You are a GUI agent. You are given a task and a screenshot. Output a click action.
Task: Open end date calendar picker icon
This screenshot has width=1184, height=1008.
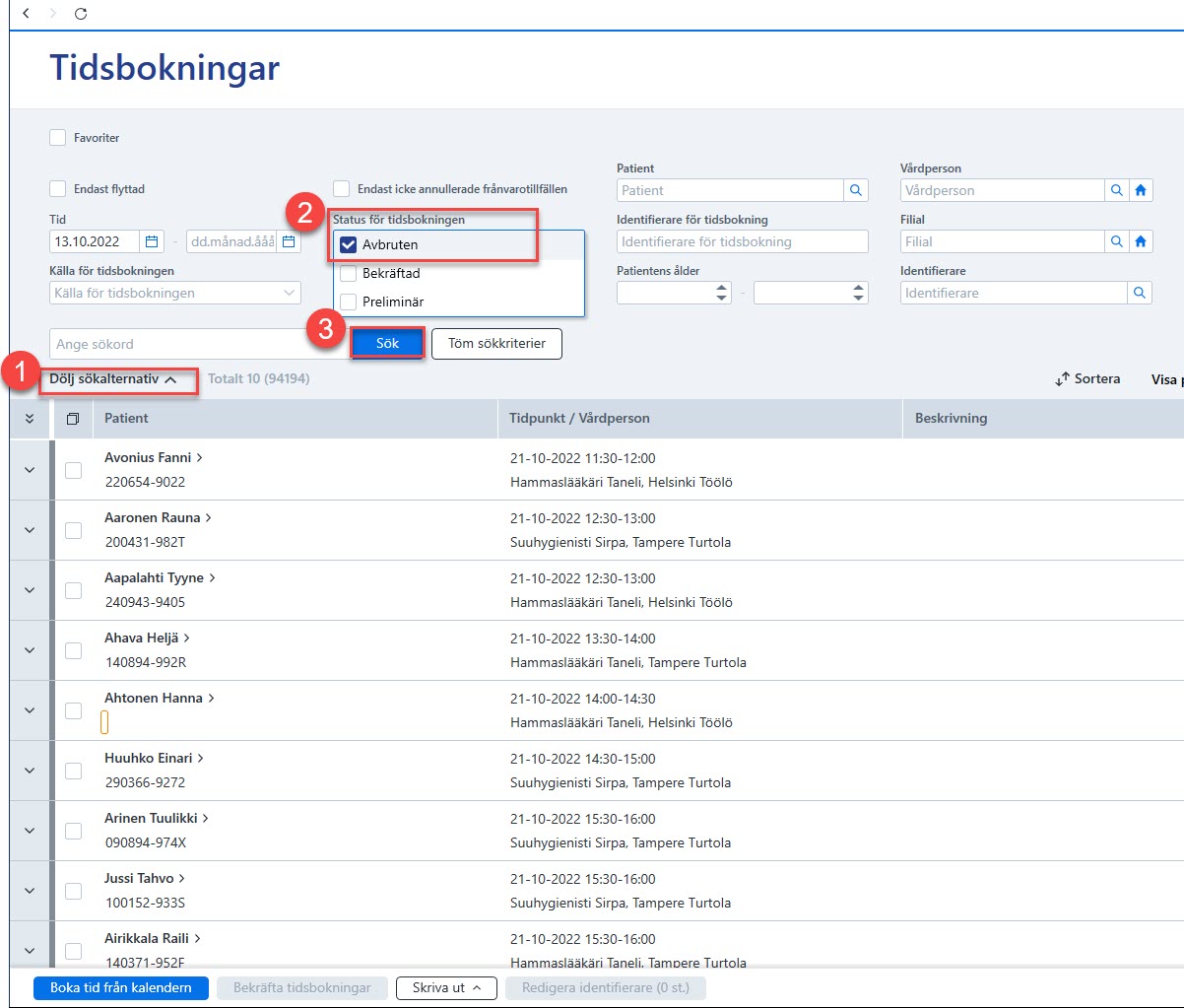click(289, 241)
